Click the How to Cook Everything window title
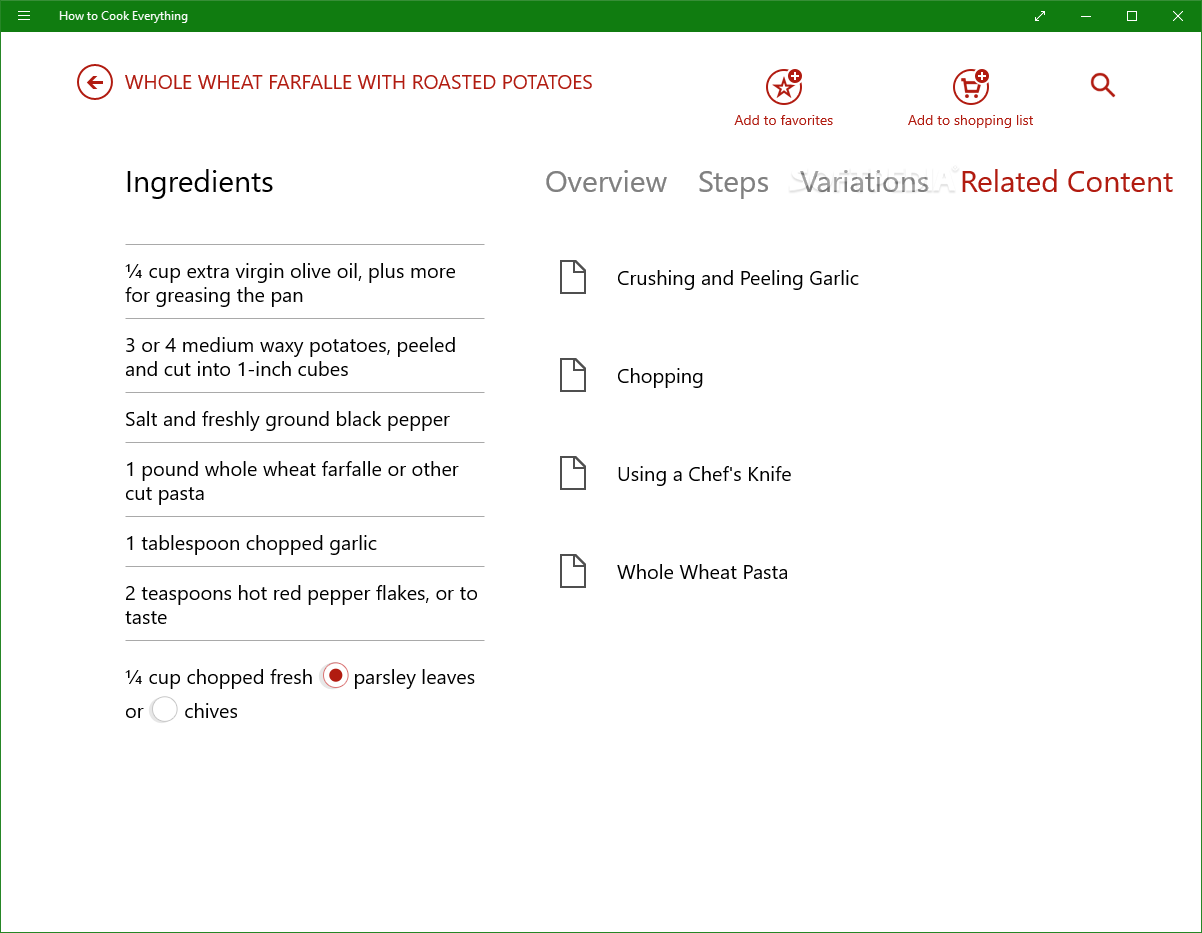This screenshot has height=933, width=1202. point(123,16)
